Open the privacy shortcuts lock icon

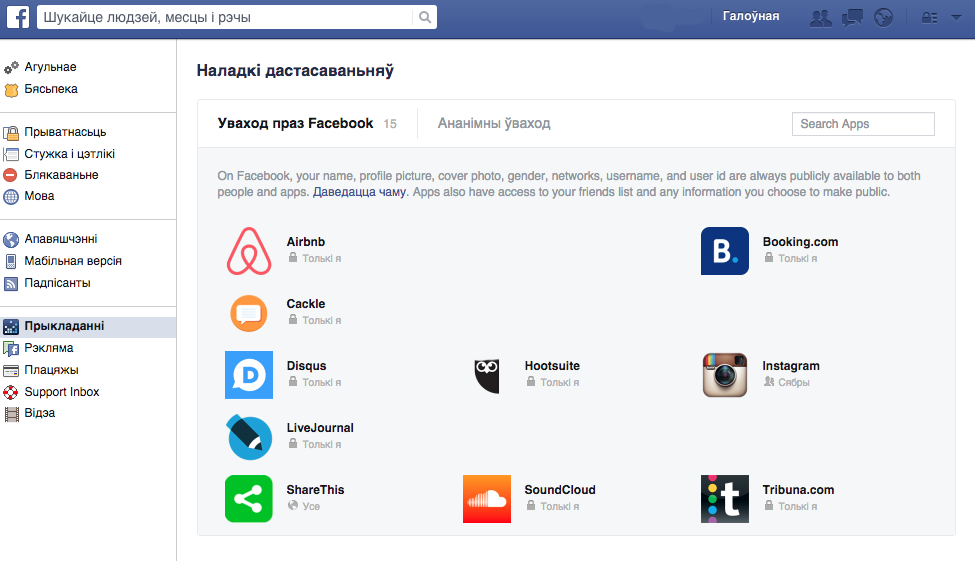[930, 17]
